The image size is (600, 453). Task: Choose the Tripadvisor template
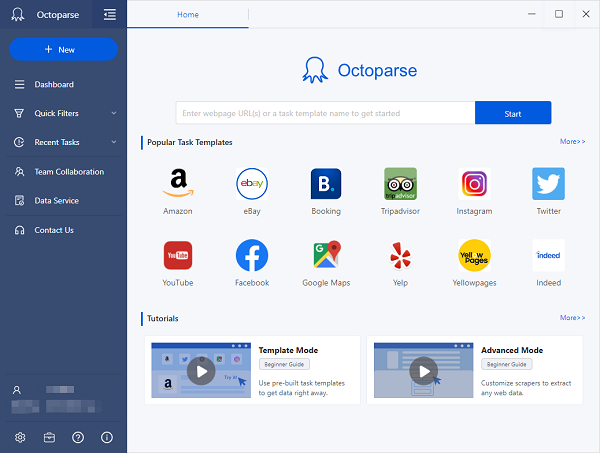pyautogui.click(x=400, y=184)
